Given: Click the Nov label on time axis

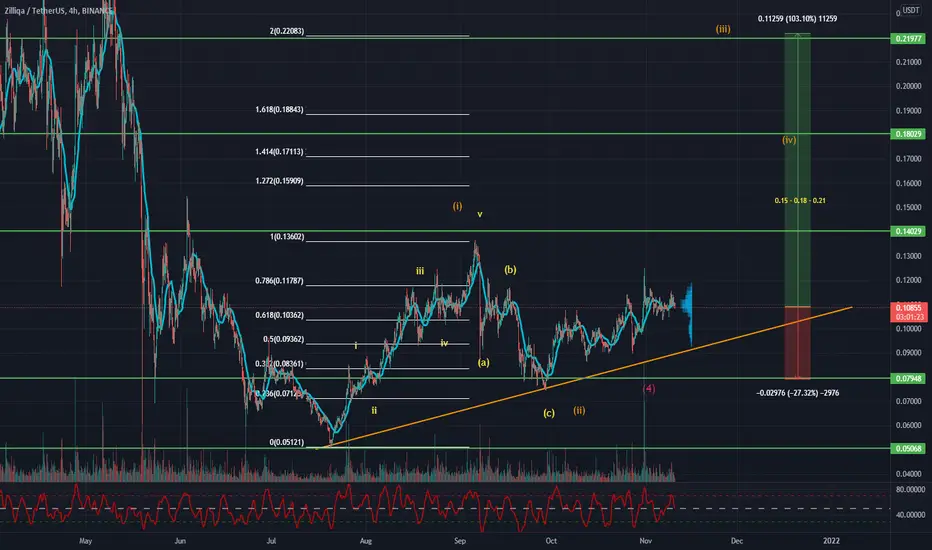Looking at the screenshot, I should (x=646, y=540).
